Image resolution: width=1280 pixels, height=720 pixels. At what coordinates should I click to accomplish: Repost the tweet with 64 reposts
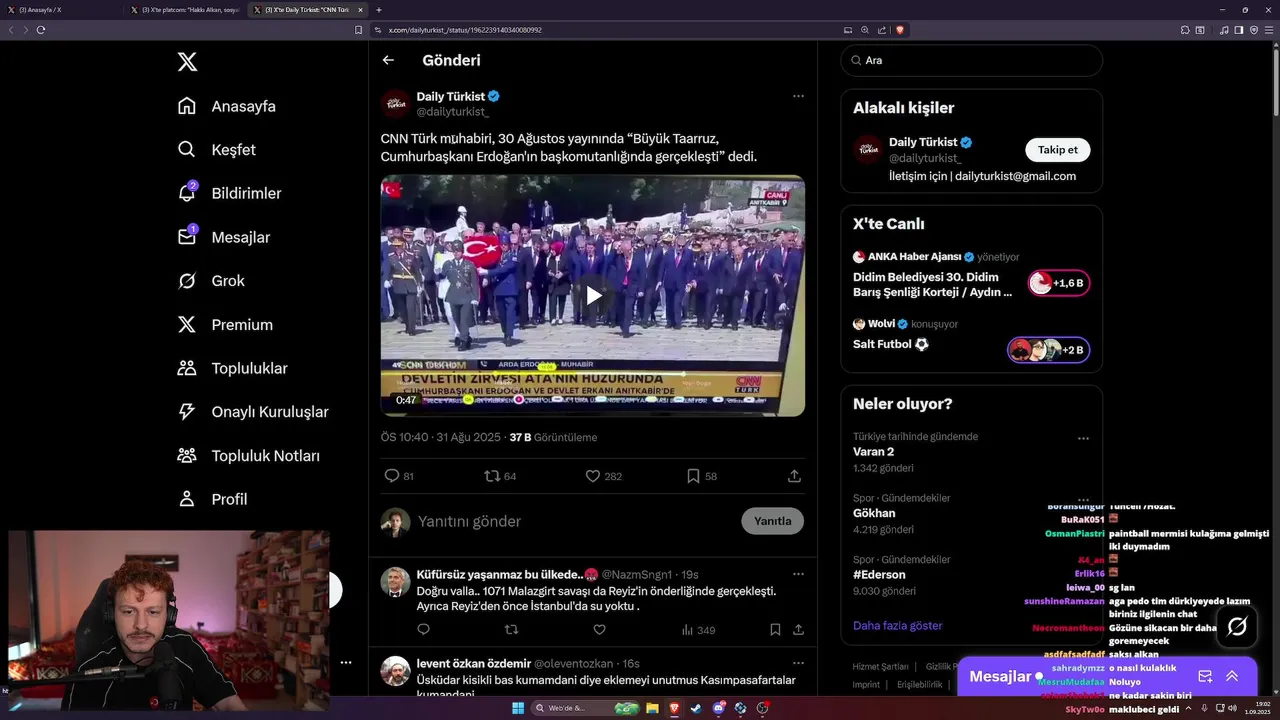point(500,476)
